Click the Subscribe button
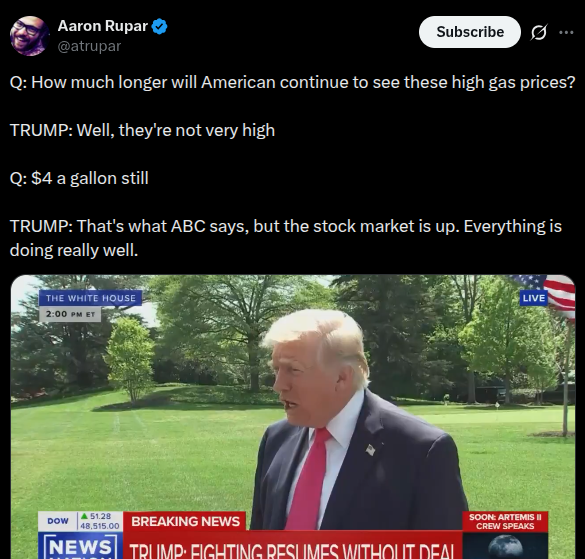 pyautogui.click(x=470, y=32)
